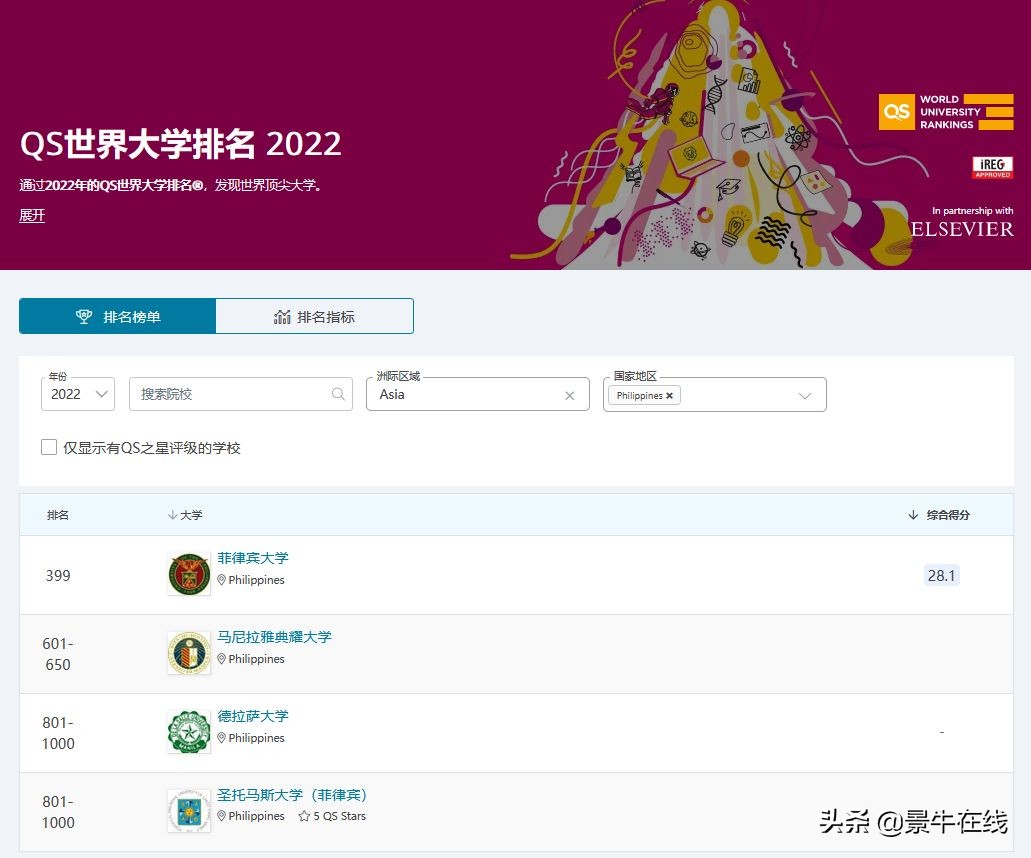Click the 综合得分 sort arrow

pyautogui.click(x=912, y=514)
